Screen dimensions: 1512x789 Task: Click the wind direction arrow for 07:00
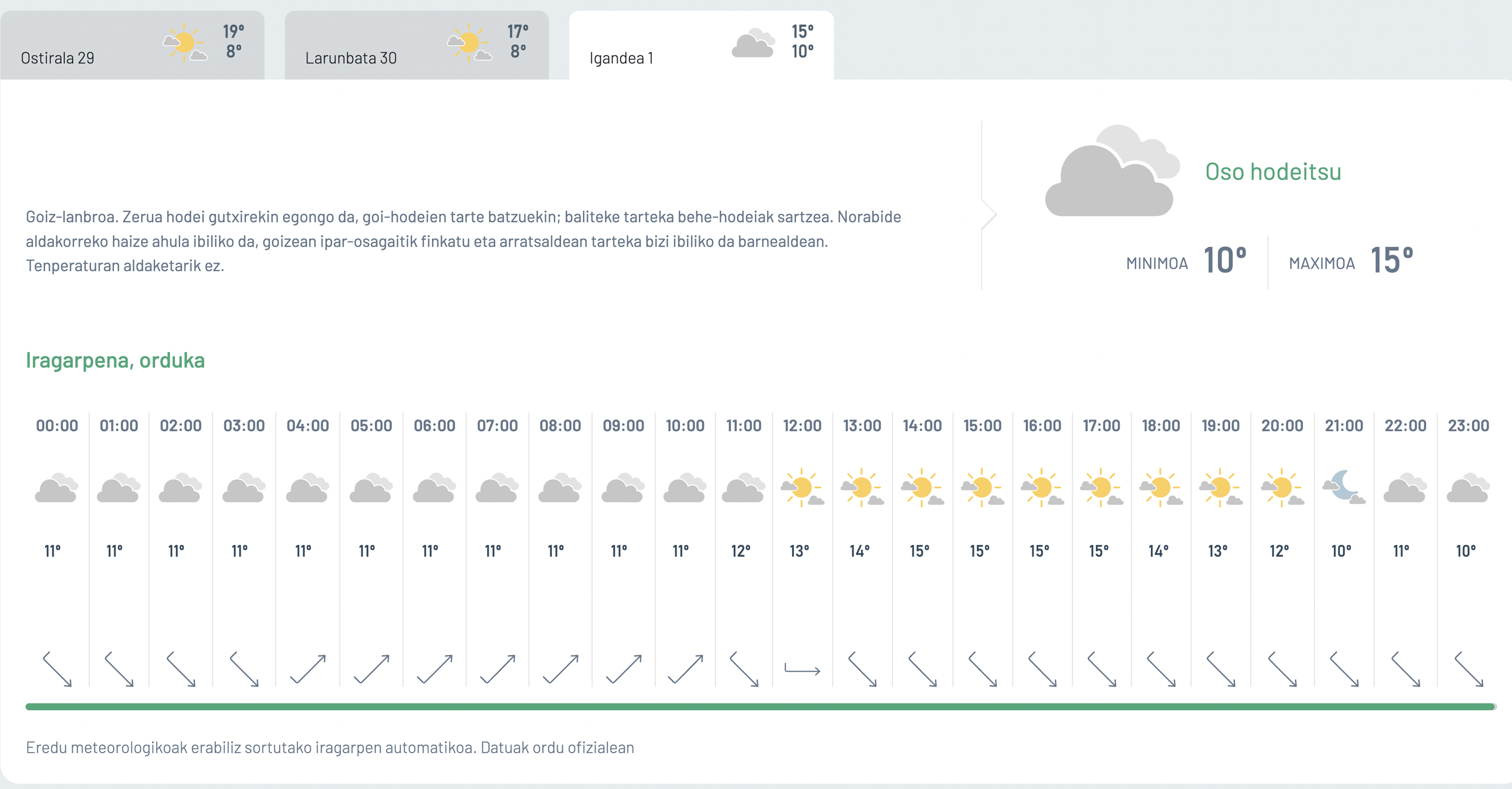click(498, 669)
